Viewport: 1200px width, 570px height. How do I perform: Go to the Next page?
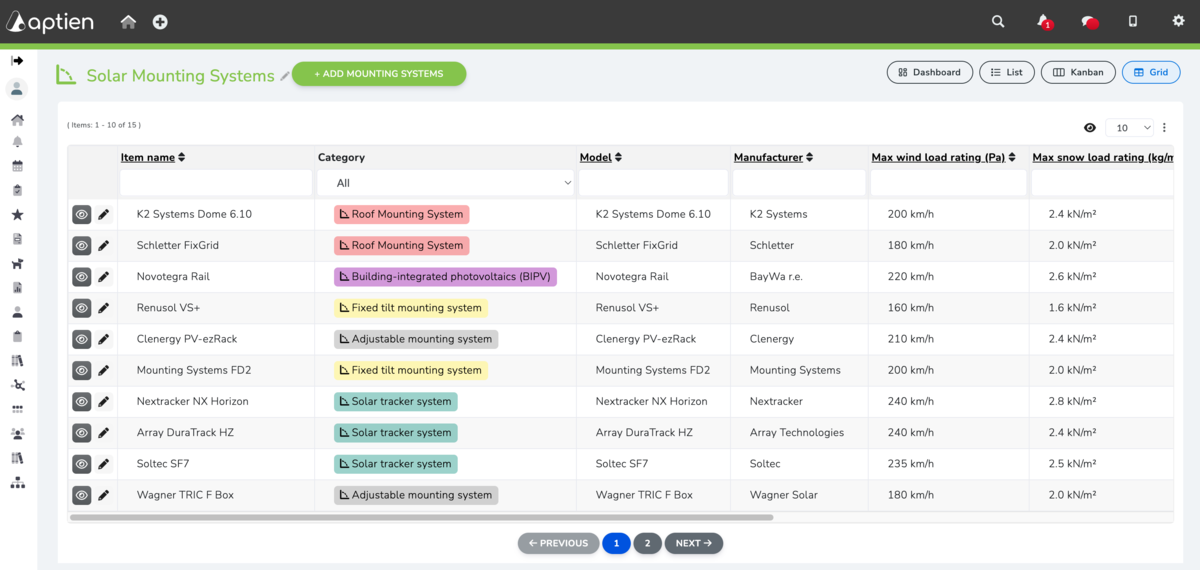click(x=693, y=544)
